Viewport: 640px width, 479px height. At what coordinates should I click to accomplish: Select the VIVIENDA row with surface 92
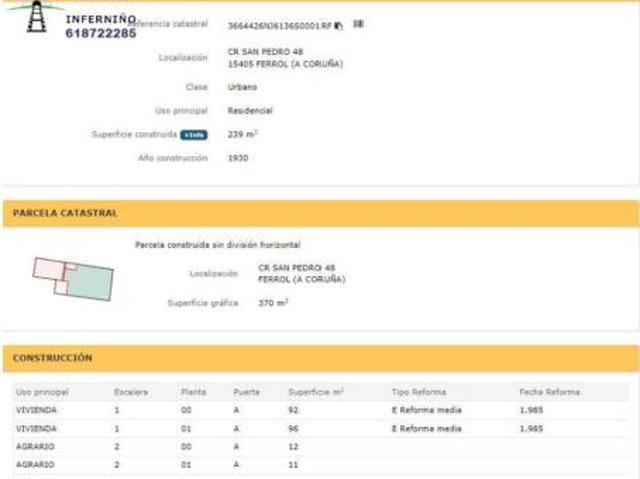point(321,410)
